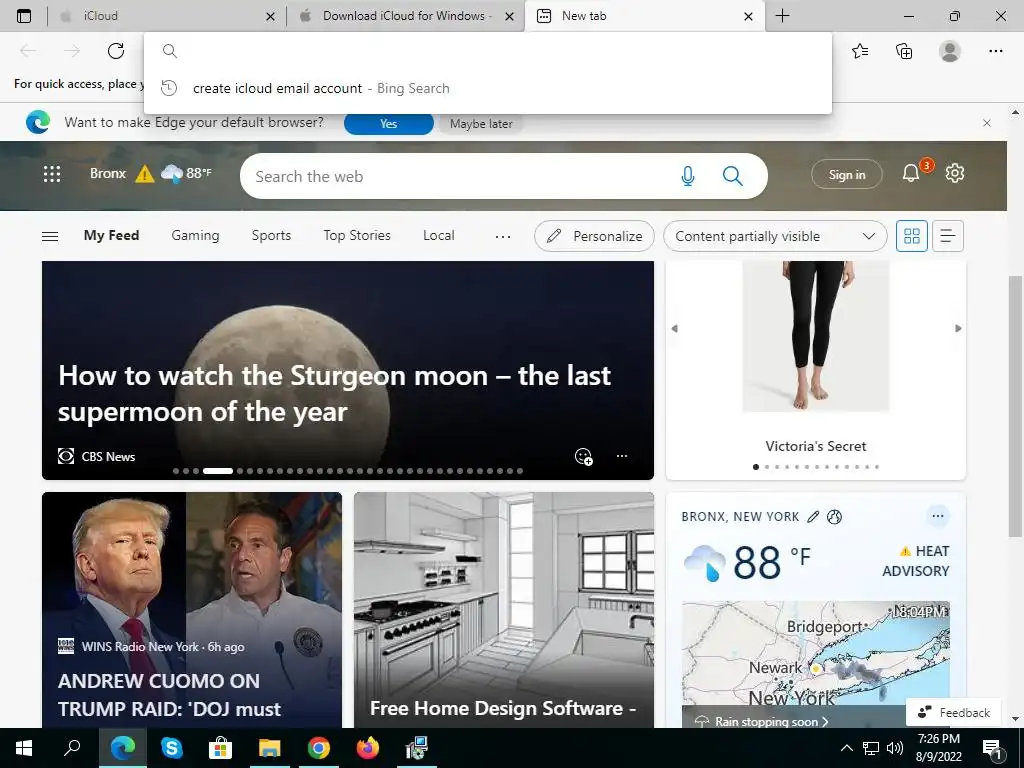Click the Sign in button
Screen dimensions: 1024x768
[x=846, y=174]
